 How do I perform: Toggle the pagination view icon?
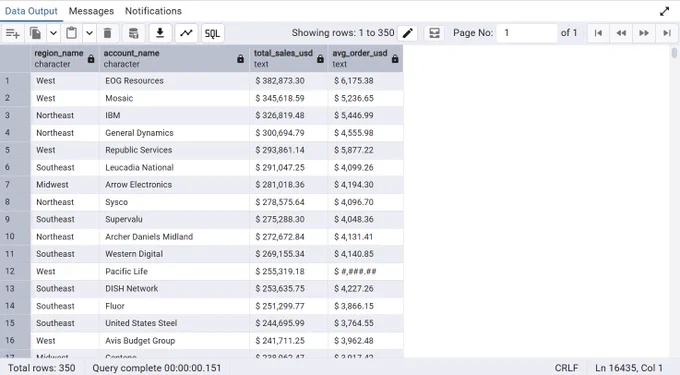point(435,33)
